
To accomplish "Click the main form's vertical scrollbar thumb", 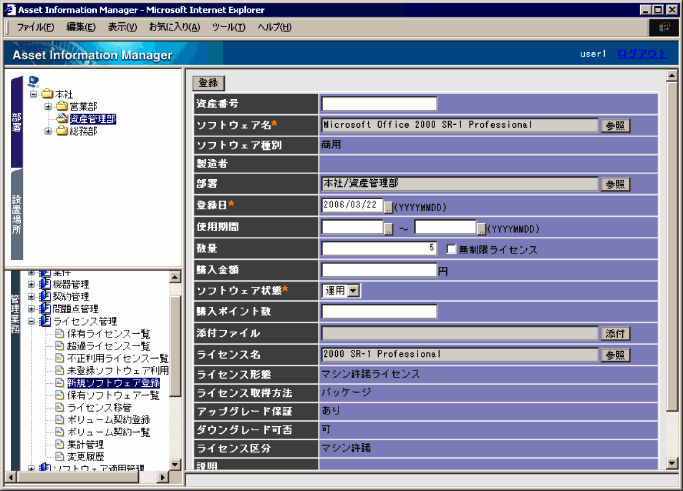I will (672, 246).
